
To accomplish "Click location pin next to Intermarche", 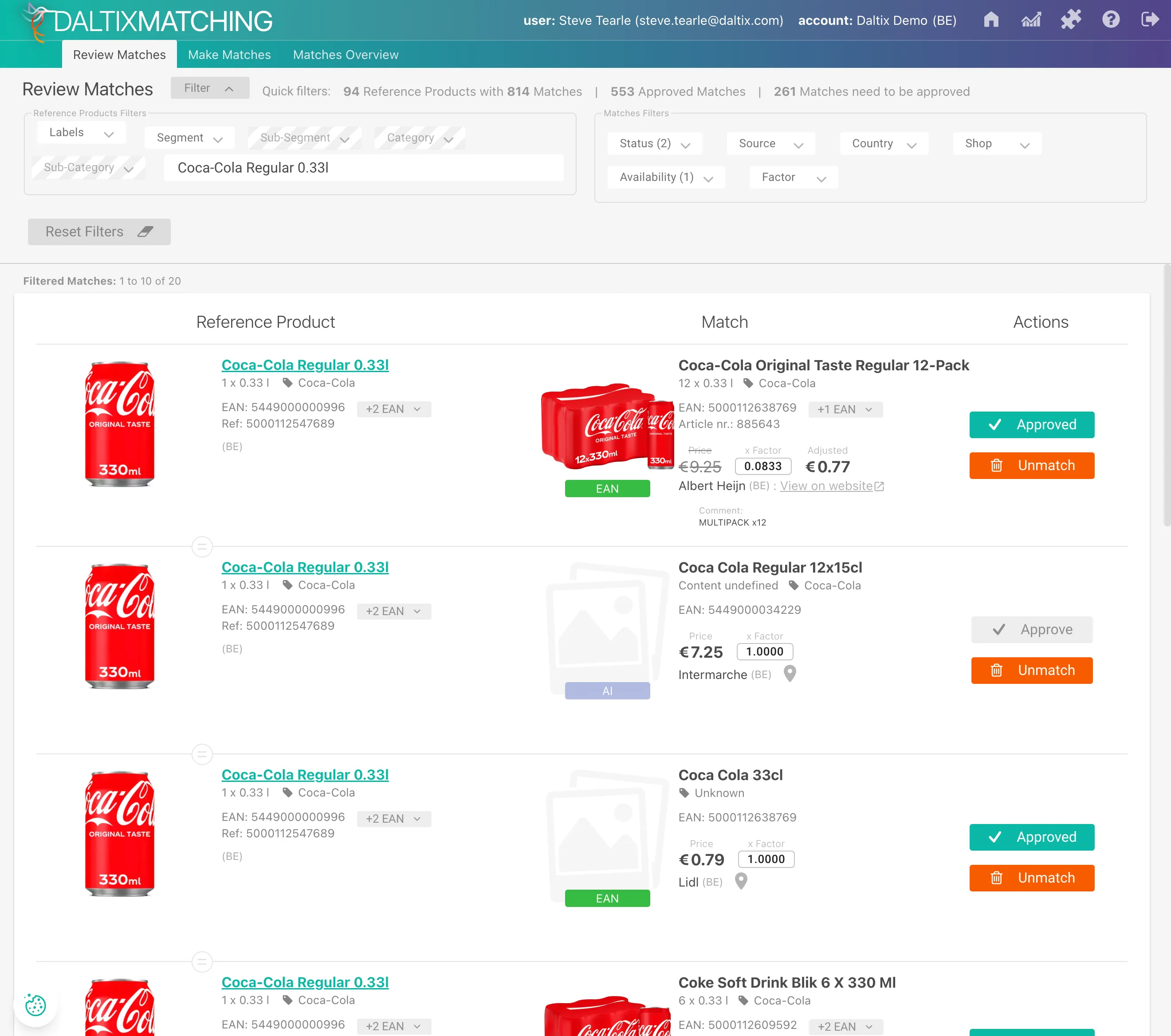I will click(x=790, y=674).
